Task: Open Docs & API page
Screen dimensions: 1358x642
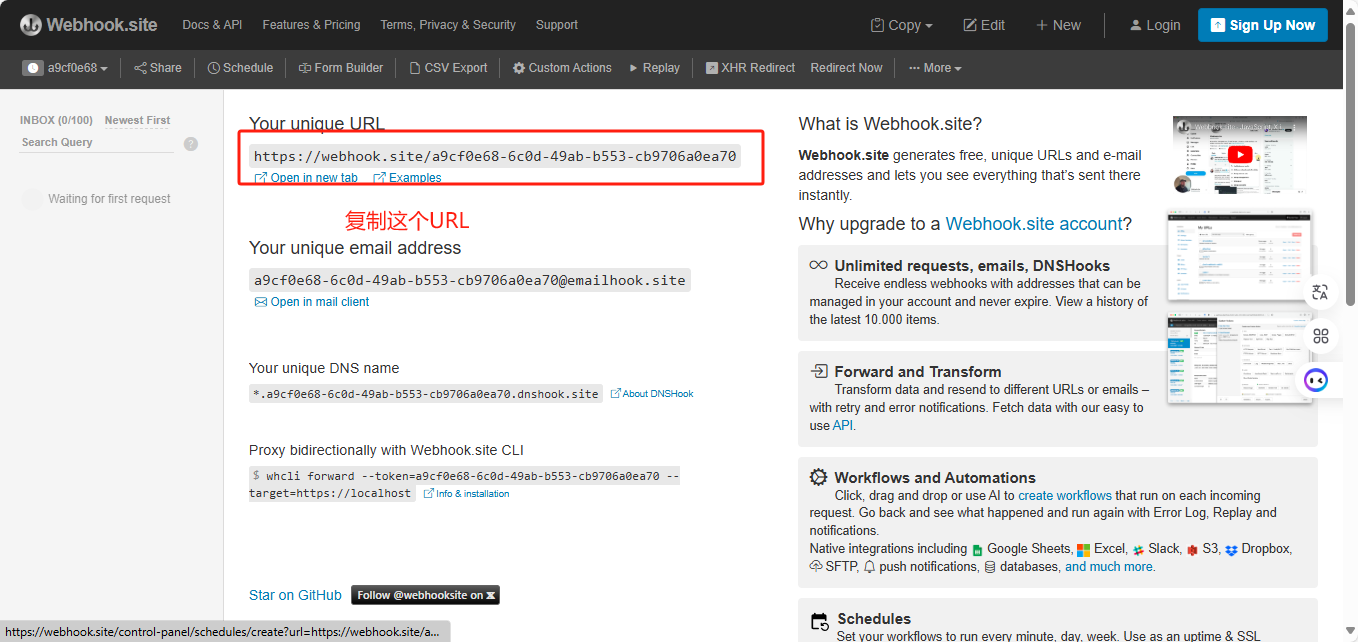Action: coord(212,25)
